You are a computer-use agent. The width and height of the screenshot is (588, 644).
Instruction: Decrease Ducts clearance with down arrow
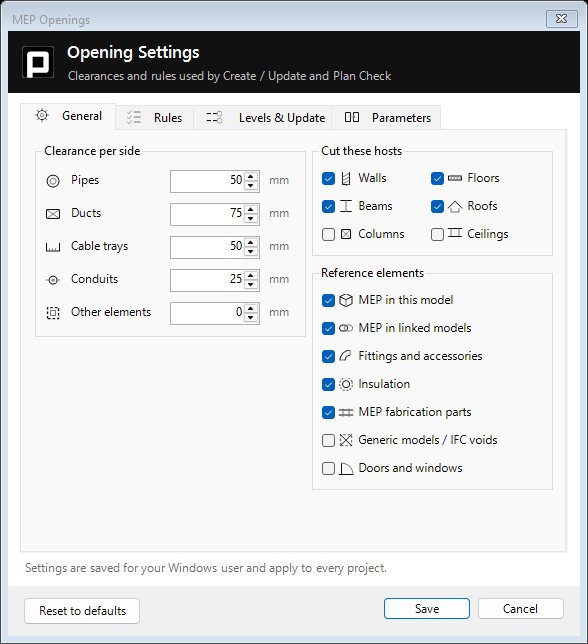point(251,219)
